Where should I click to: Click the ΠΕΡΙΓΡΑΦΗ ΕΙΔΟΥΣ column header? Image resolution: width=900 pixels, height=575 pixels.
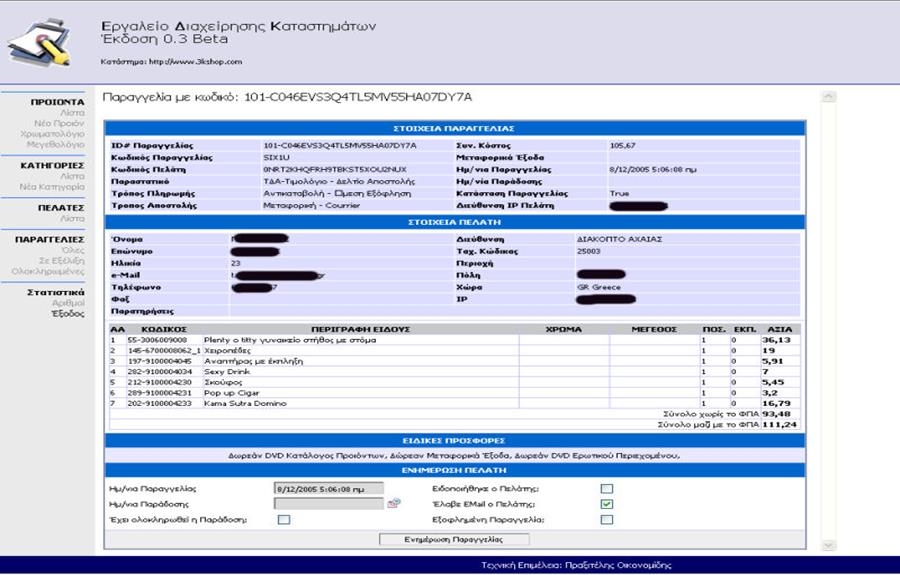[x=360, y=329]
